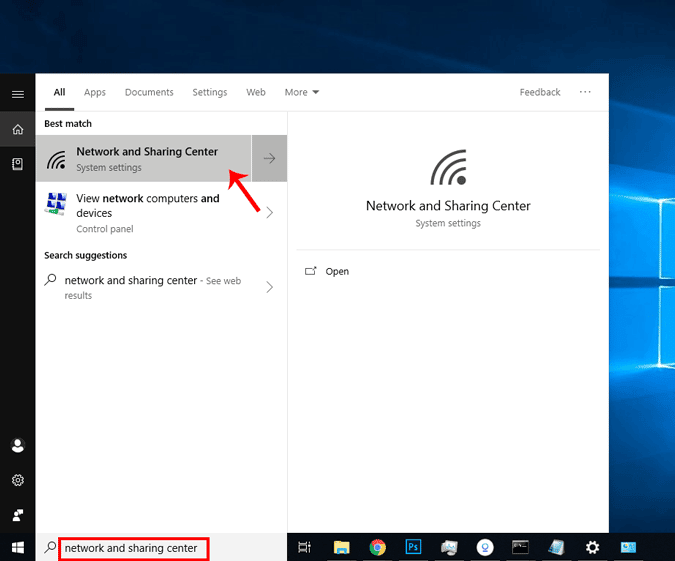
Task: Expand the hamburger menu in search sidebar
Action: 18,94
